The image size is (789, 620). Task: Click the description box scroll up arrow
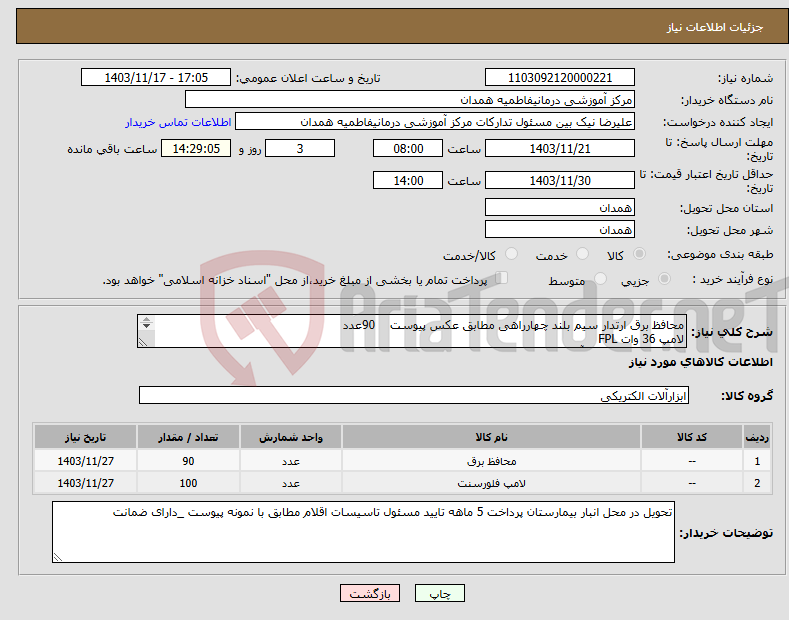pos(146,319)
